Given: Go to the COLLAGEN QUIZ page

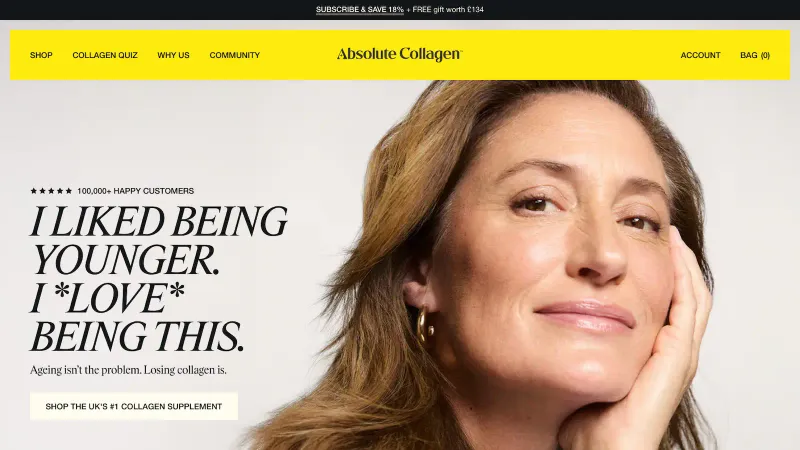Looking at the screenshot, I should [105, 55].
